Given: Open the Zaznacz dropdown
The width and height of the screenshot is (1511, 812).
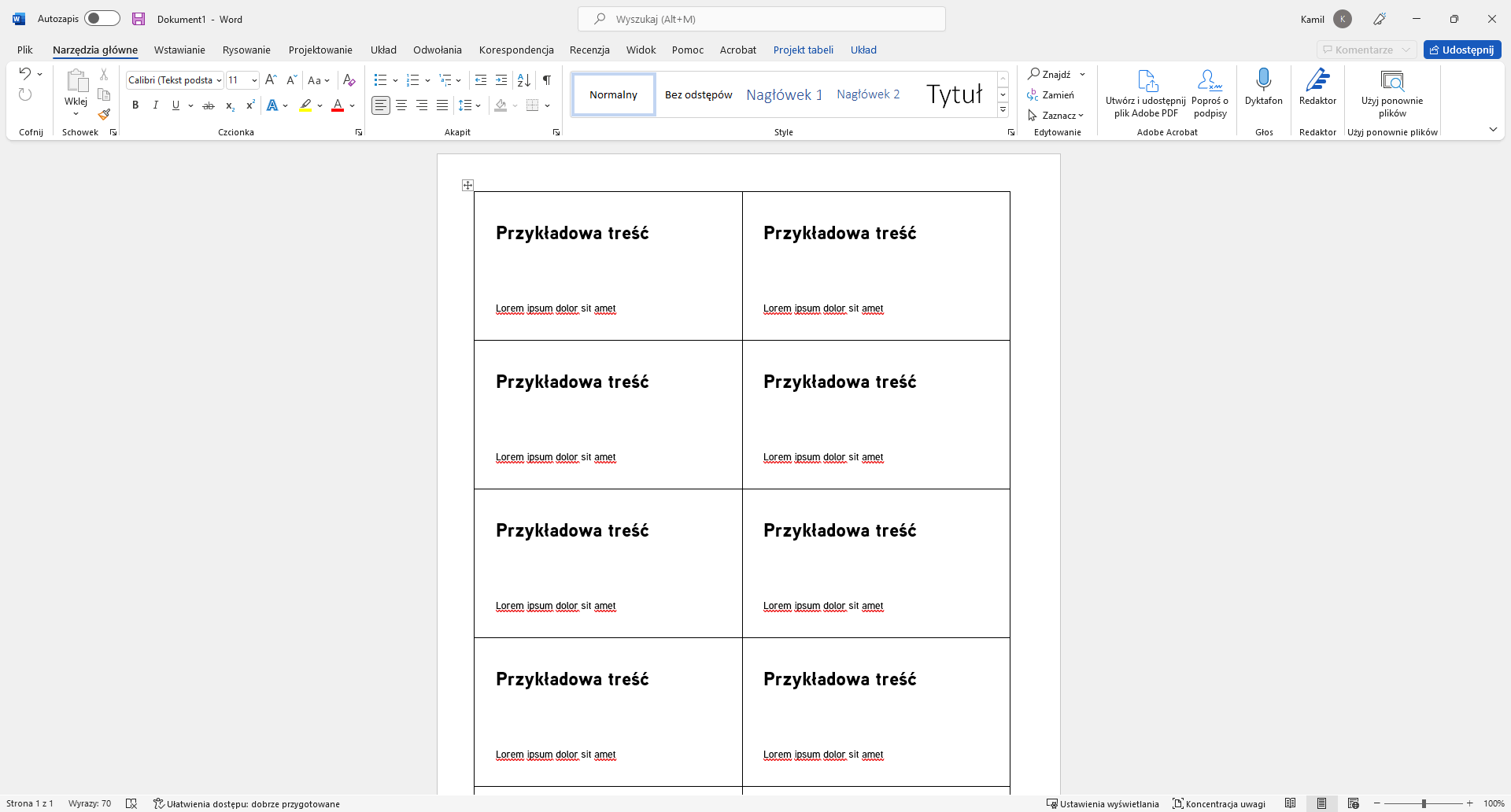Looking at the screenshot, I should [1056, 116].
